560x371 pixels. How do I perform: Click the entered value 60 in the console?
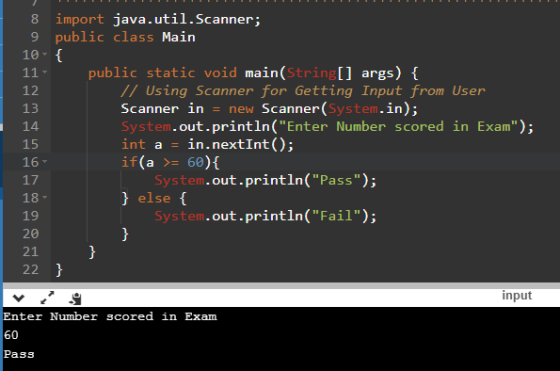coord(11,335)
